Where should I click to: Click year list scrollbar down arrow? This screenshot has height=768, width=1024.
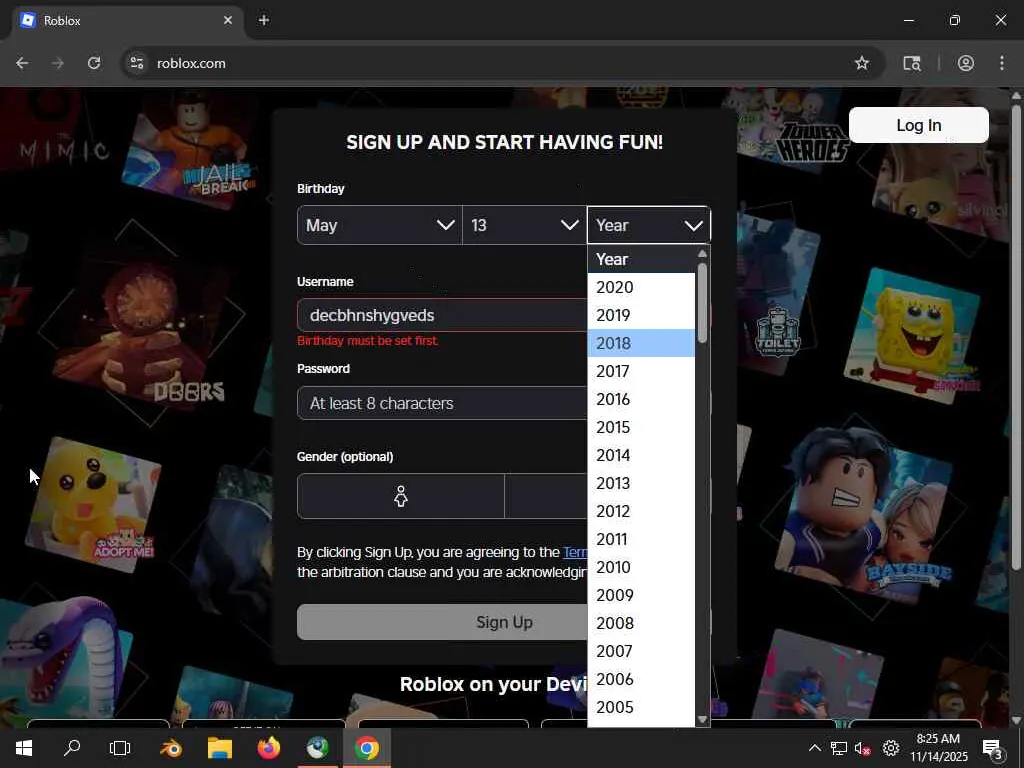703,719
